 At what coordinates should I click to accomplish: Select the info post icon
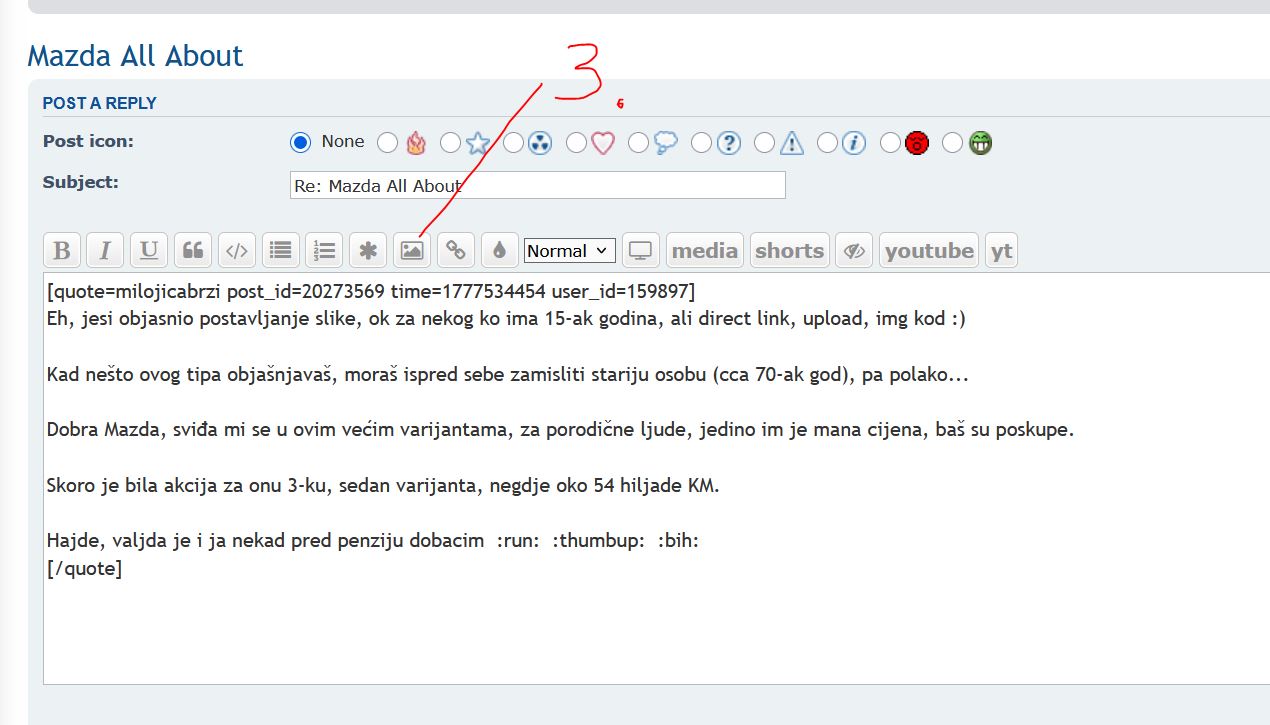tap(827, 143)
